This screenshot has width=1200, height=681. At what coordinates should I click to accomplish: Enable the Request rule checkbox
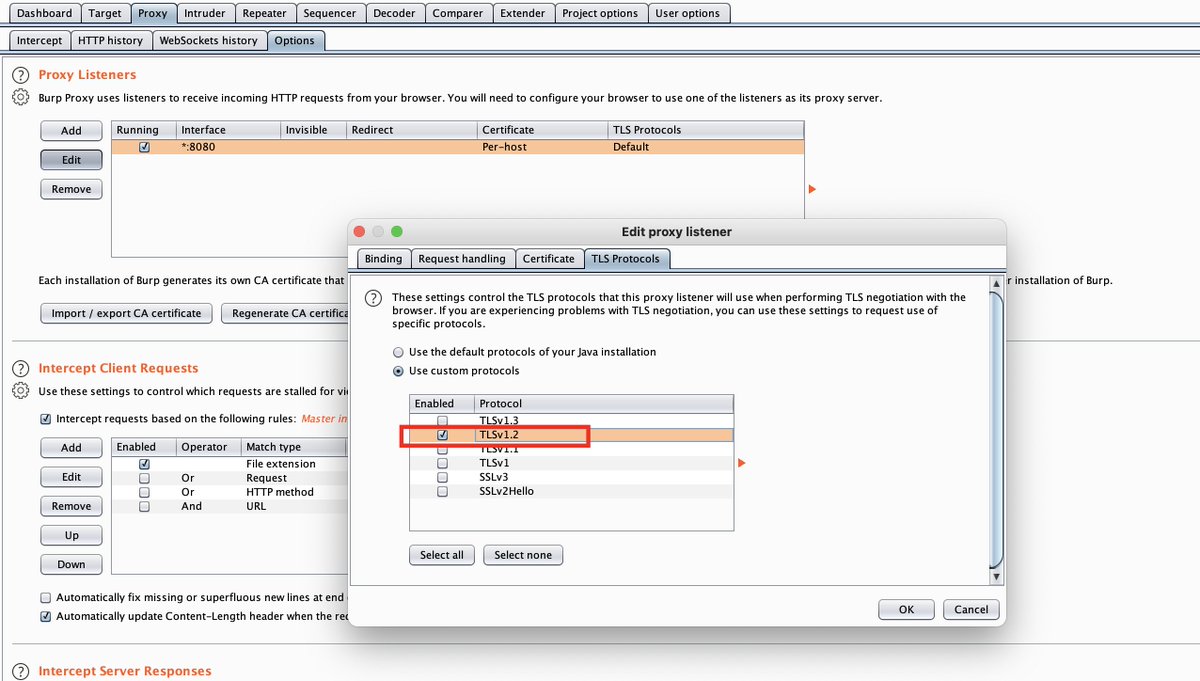(144, 478)
